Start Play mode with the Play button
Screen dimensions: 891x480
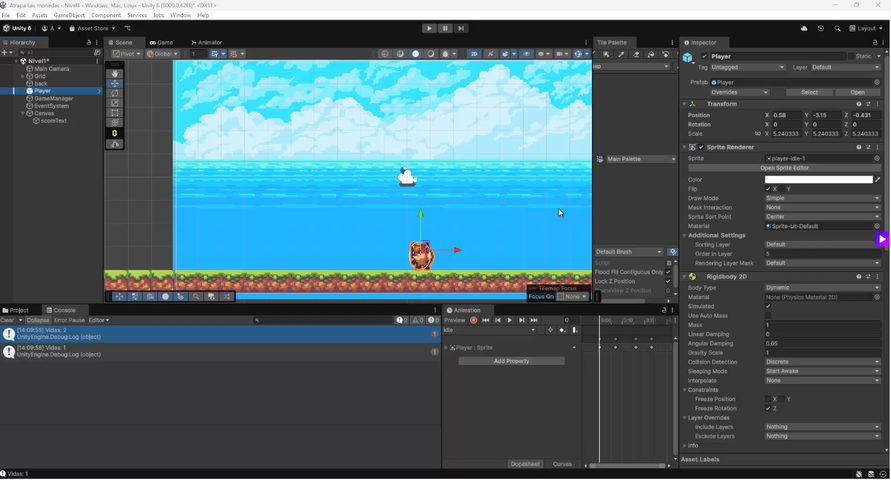click(x=429, y=28)
